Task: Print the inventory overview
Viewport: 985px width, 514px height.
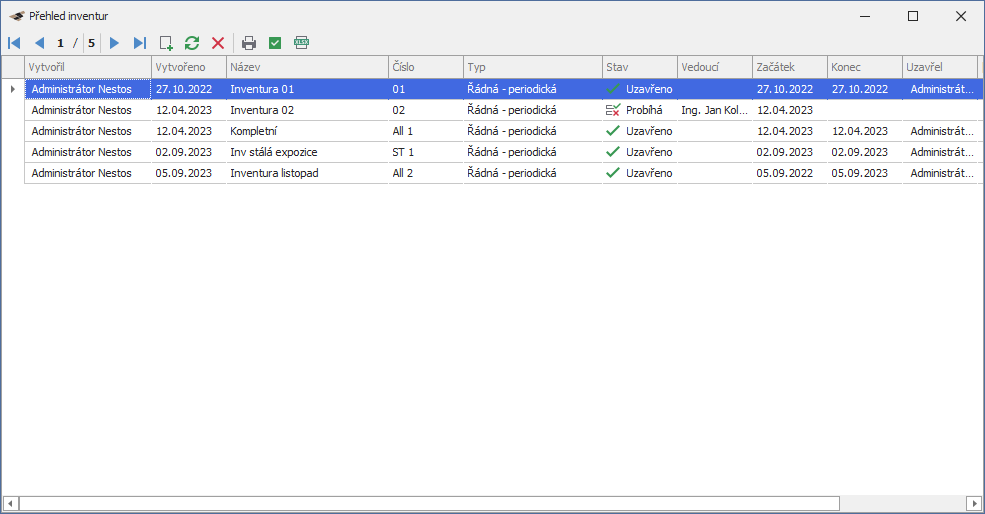Action: 249,43
